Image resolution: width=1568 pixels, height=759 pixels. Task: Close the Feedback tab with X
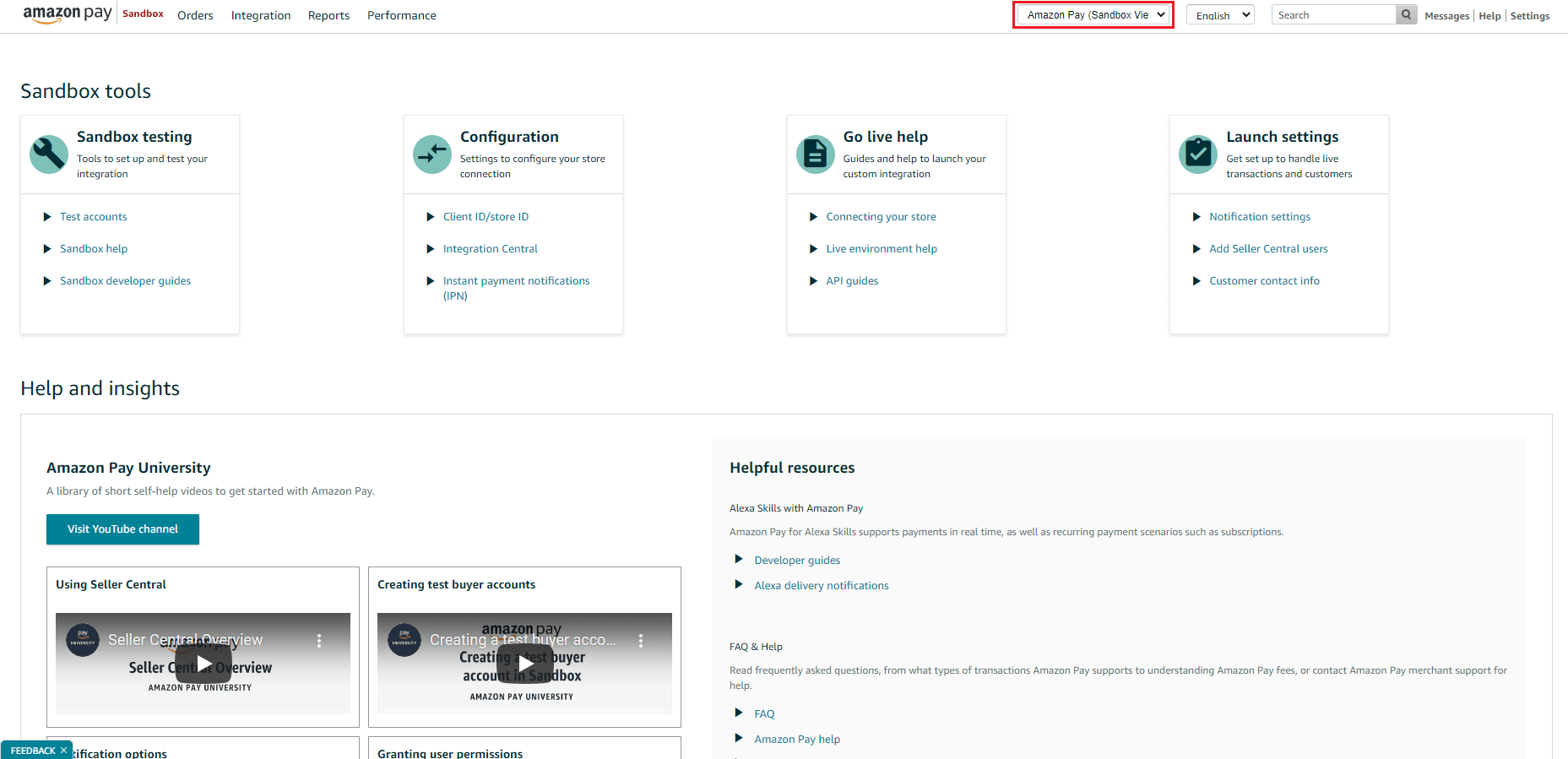point(63,751)
